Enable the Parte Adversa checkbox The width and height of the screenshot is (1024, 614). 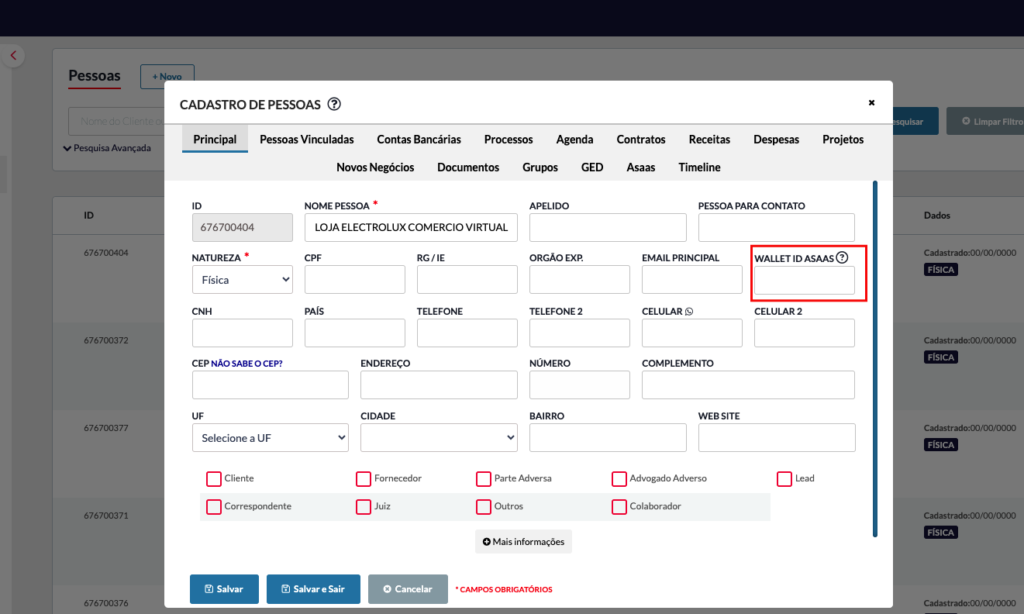tap(483, 479)
